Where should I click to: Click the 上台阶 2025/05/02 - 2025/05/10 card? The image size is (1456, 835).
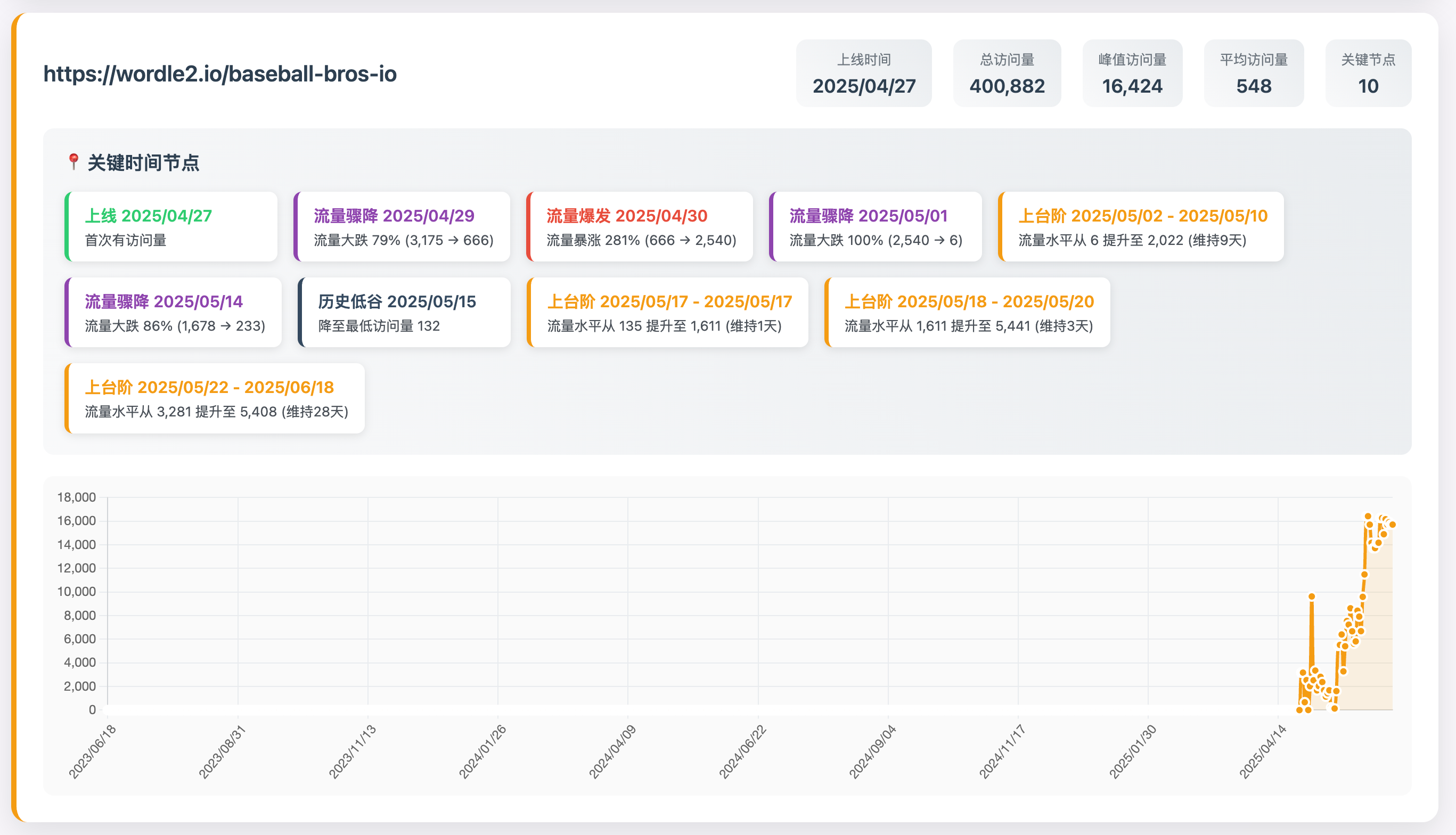(1141, 226)
